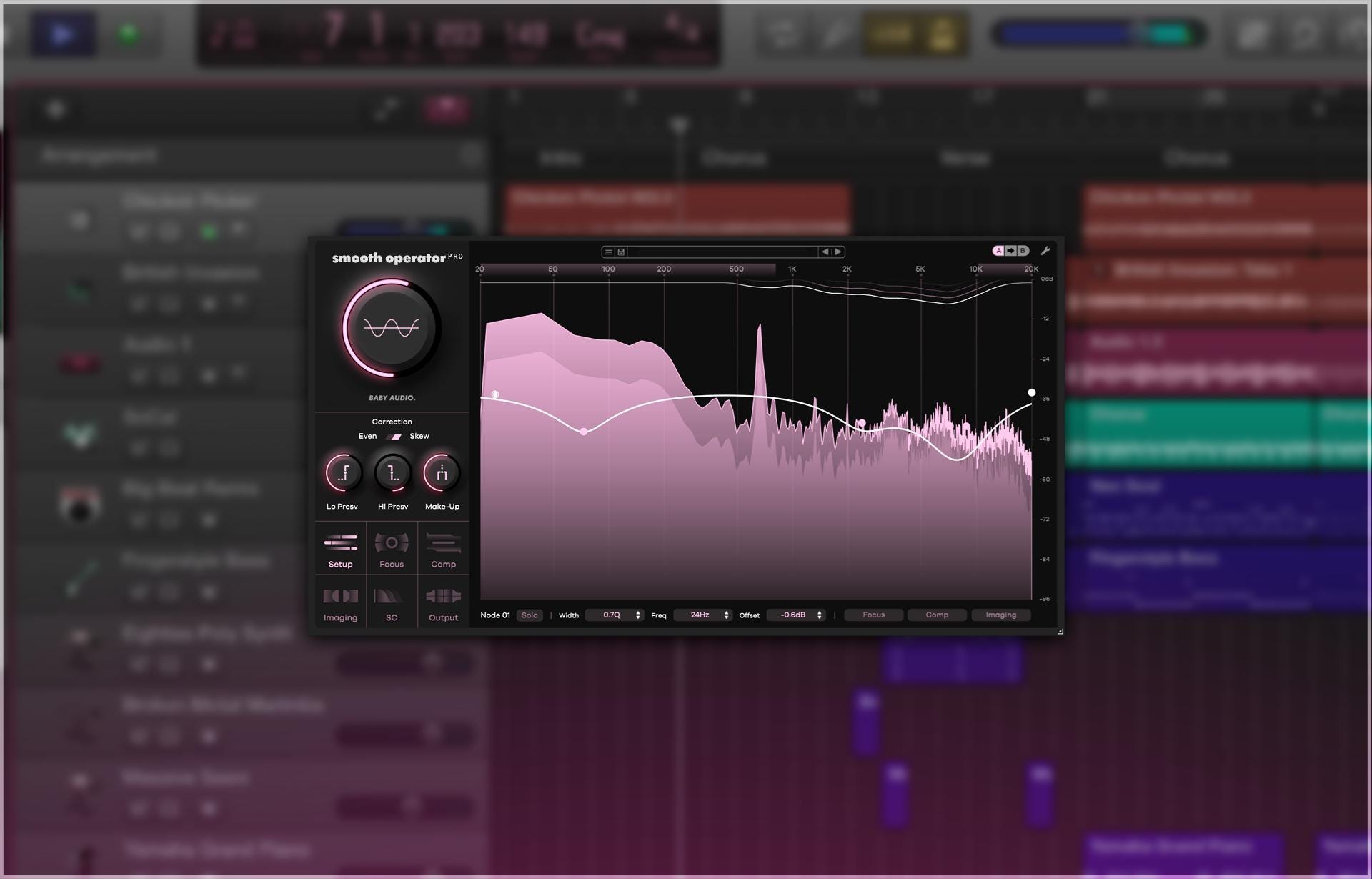
Task: Click the Make-Up gain knob
Action: (x=442, y=472)
